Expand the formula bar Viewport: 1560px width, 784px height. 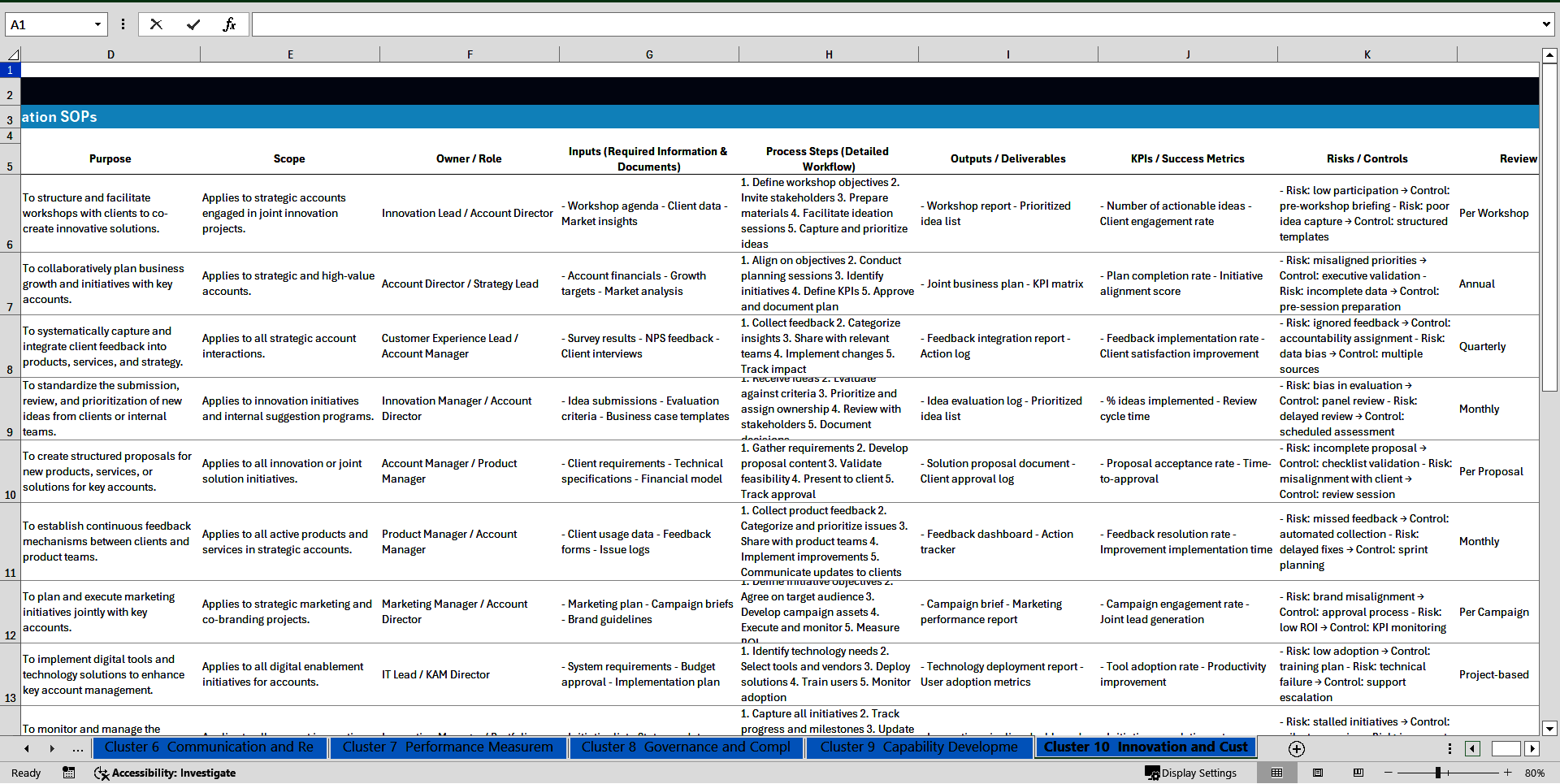pos(1545,24)
